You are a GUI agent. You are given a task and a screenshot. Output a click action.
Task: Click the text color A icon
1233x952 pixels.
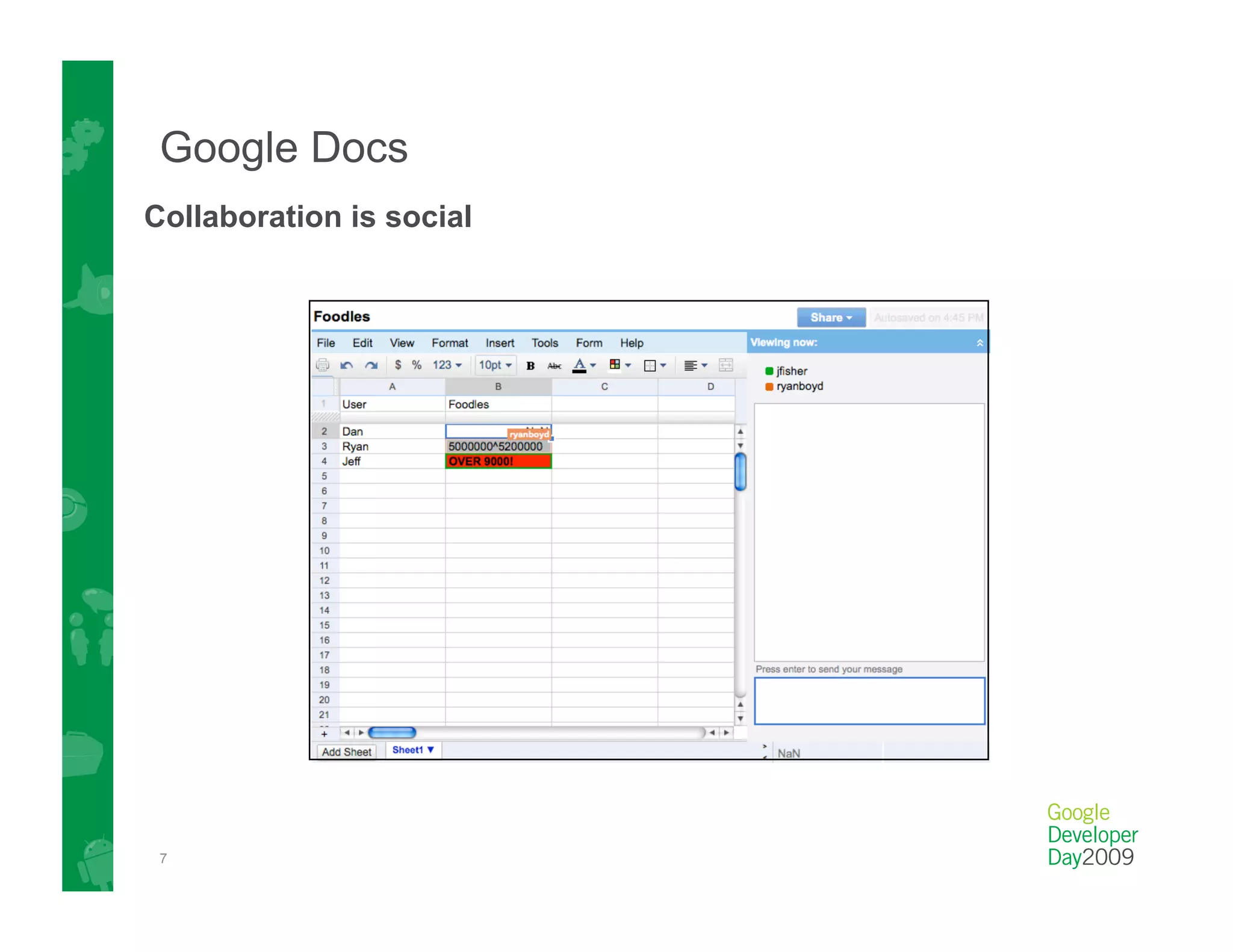pos(579,365)
